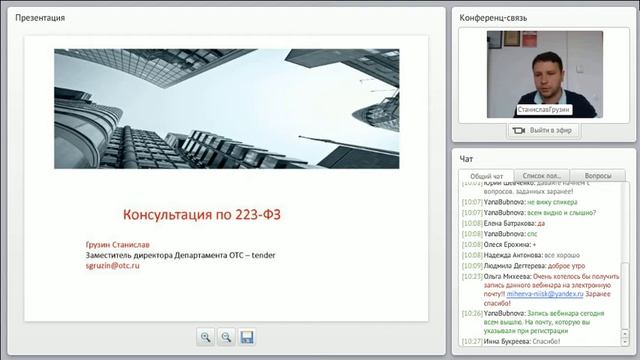
Task: Click the sgruzin@otc.ru email on the slide
Action: tap(113, 265)
